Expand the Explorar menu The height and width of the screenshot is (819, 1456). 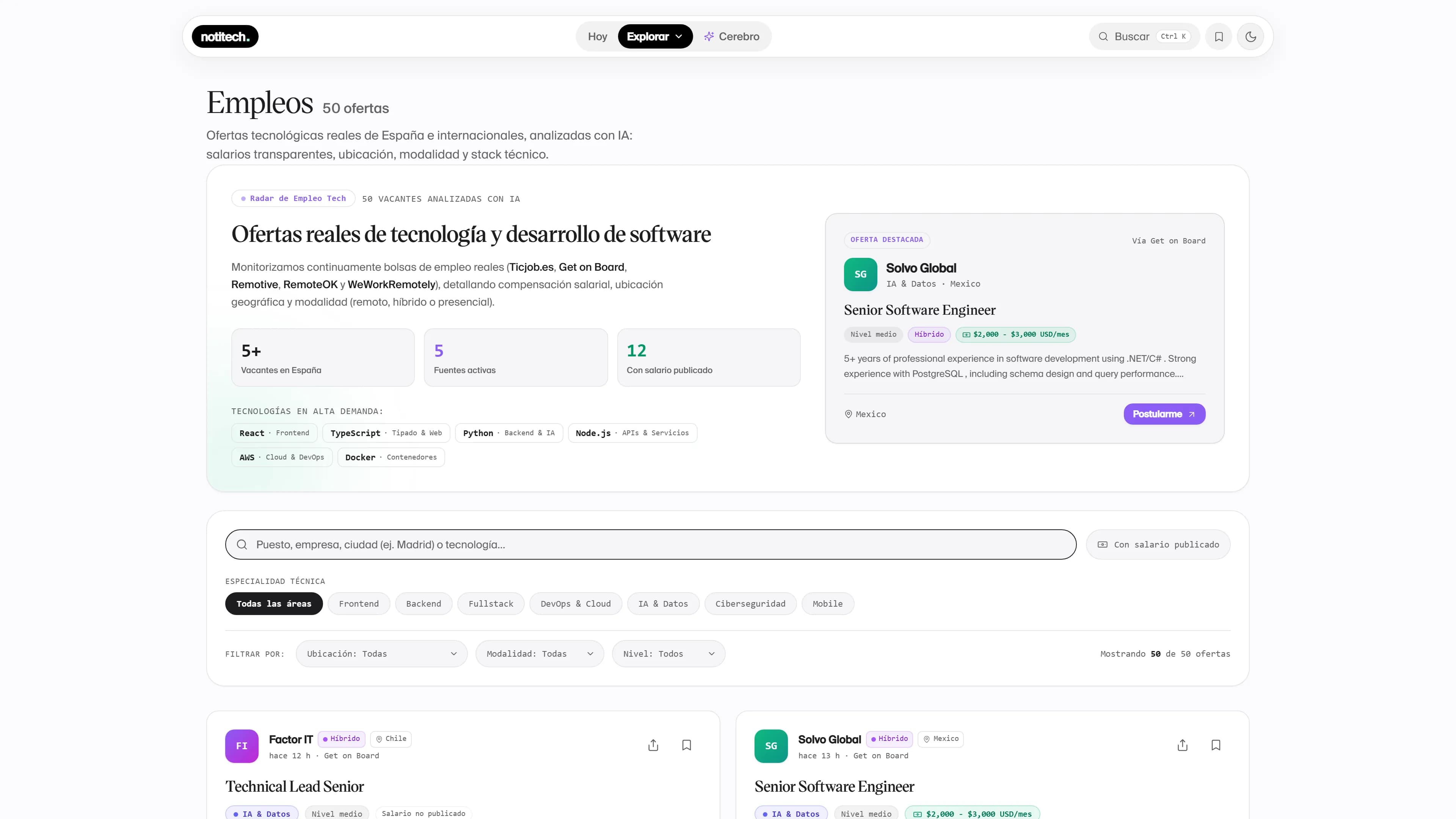point(655,37)
